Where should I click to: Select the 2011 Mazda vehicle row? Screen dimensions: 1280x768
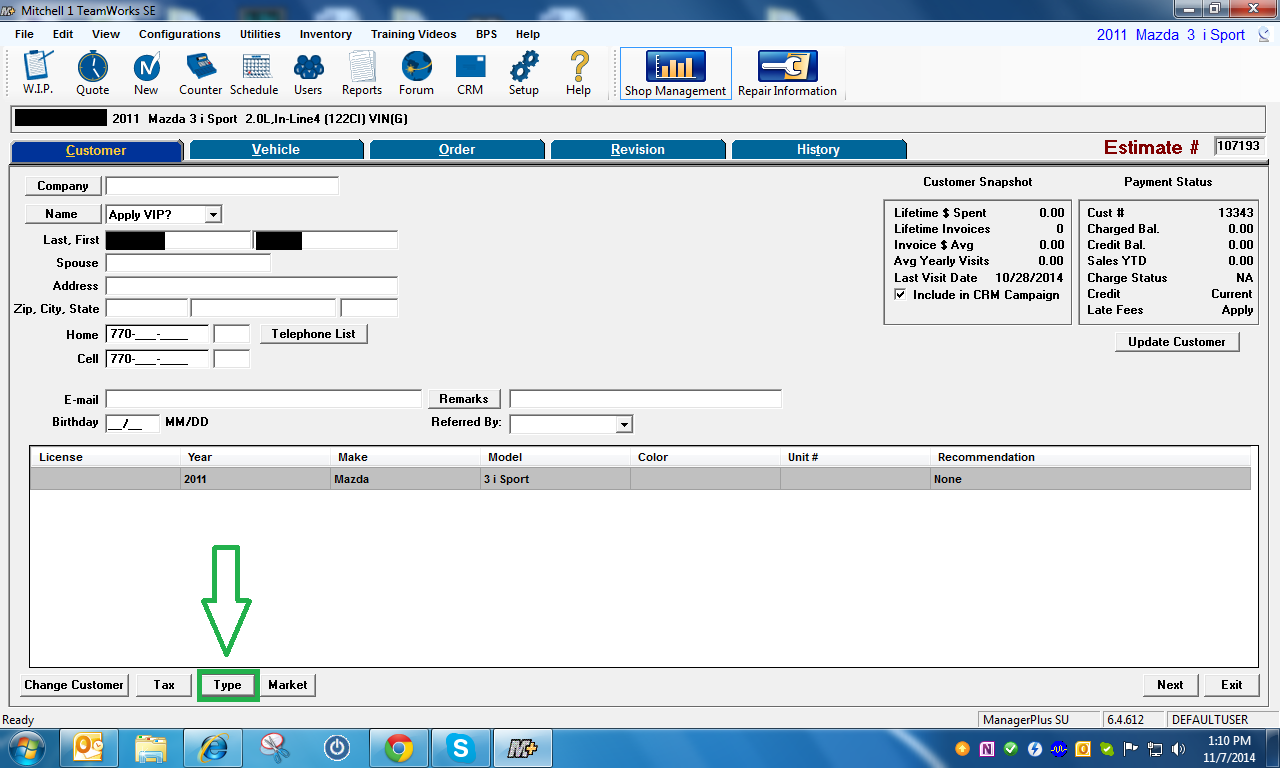coord(640,479)
